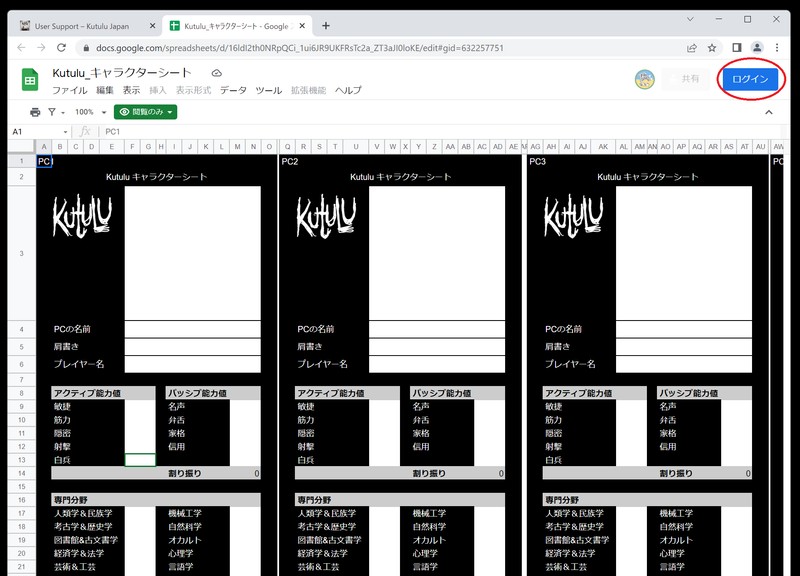
Task: Open the filter views funnel dropdown
Action: 56,112
